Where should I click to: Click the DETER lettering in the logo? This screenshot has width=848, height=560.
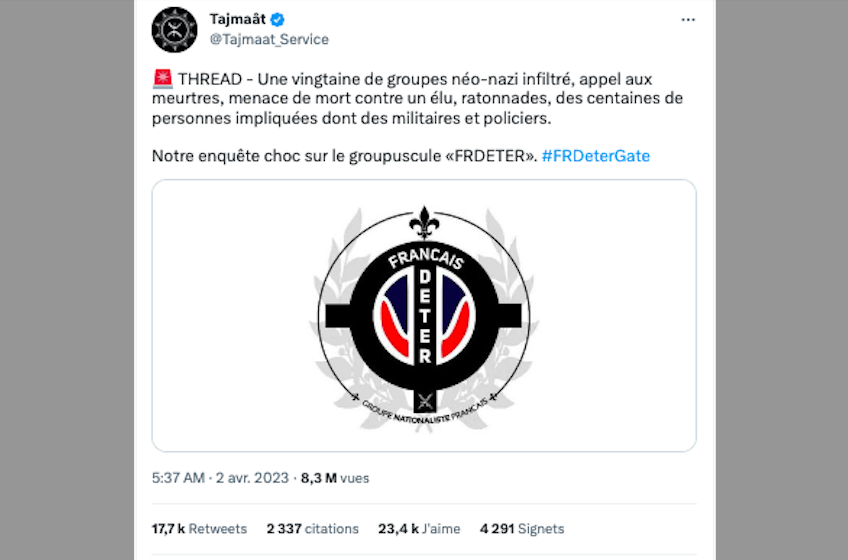(x=425, y=316)
